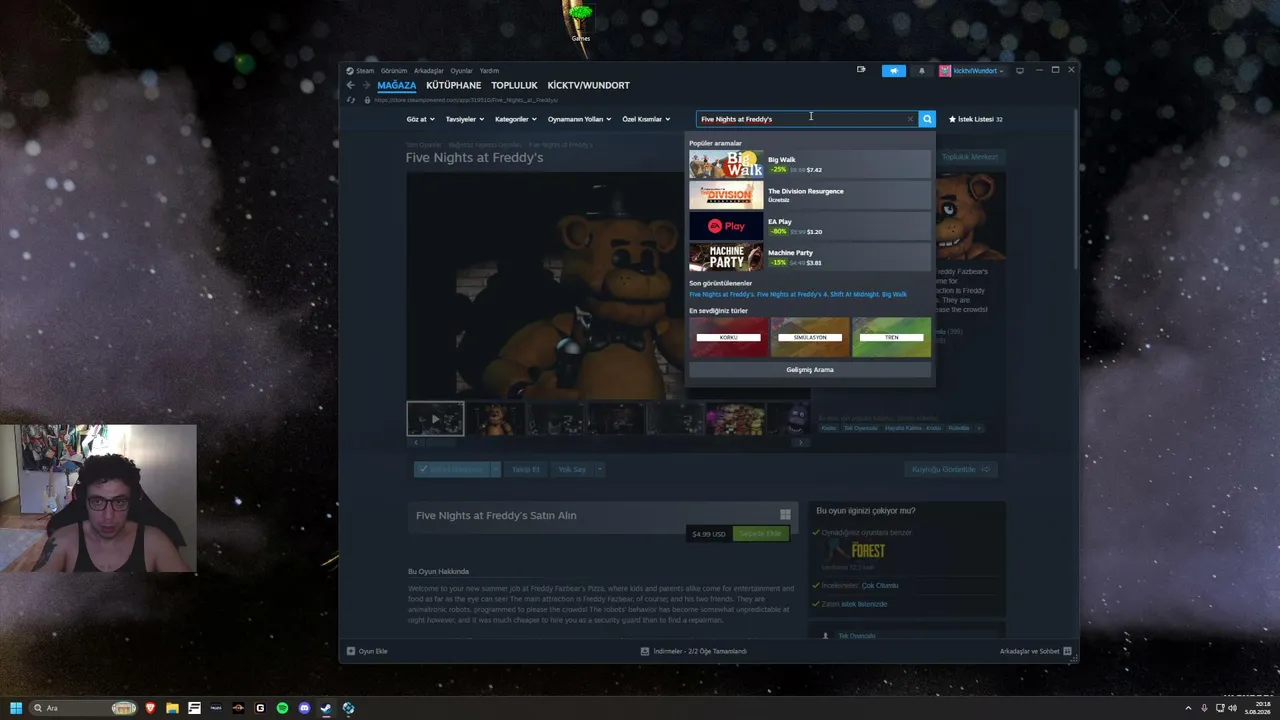Open File Explorer from taskbar

(172, 708)
